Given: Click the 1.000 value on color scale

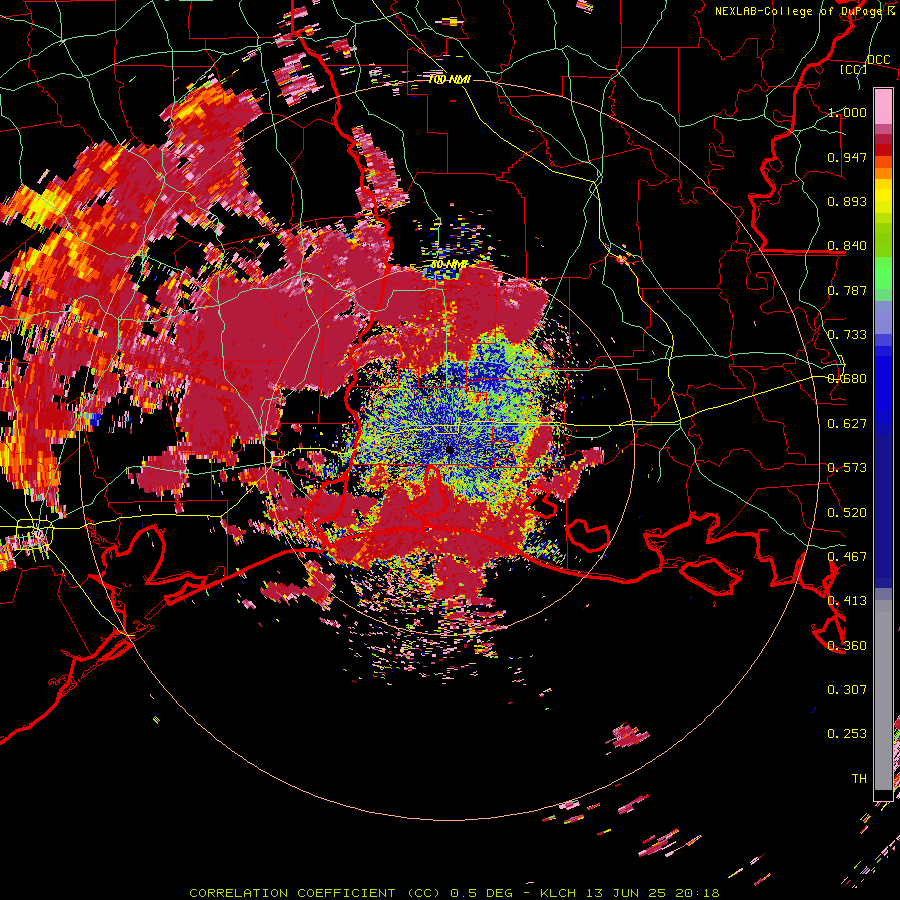Looking at the screenshot, I should coord(847,112).
